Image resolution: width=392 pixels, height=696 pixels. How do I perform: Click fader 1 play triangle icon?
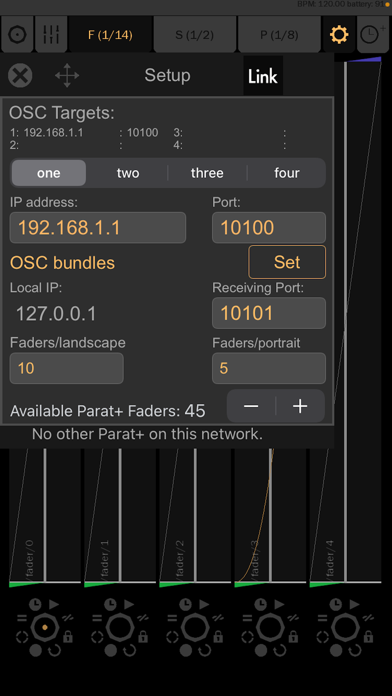click(129, 604)
